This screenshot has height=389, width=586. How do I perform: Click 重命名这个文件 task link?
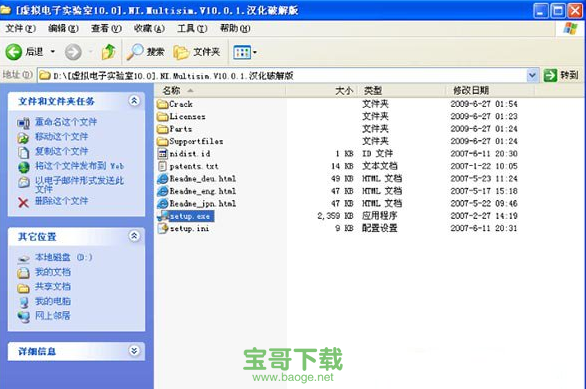point(66,121)
